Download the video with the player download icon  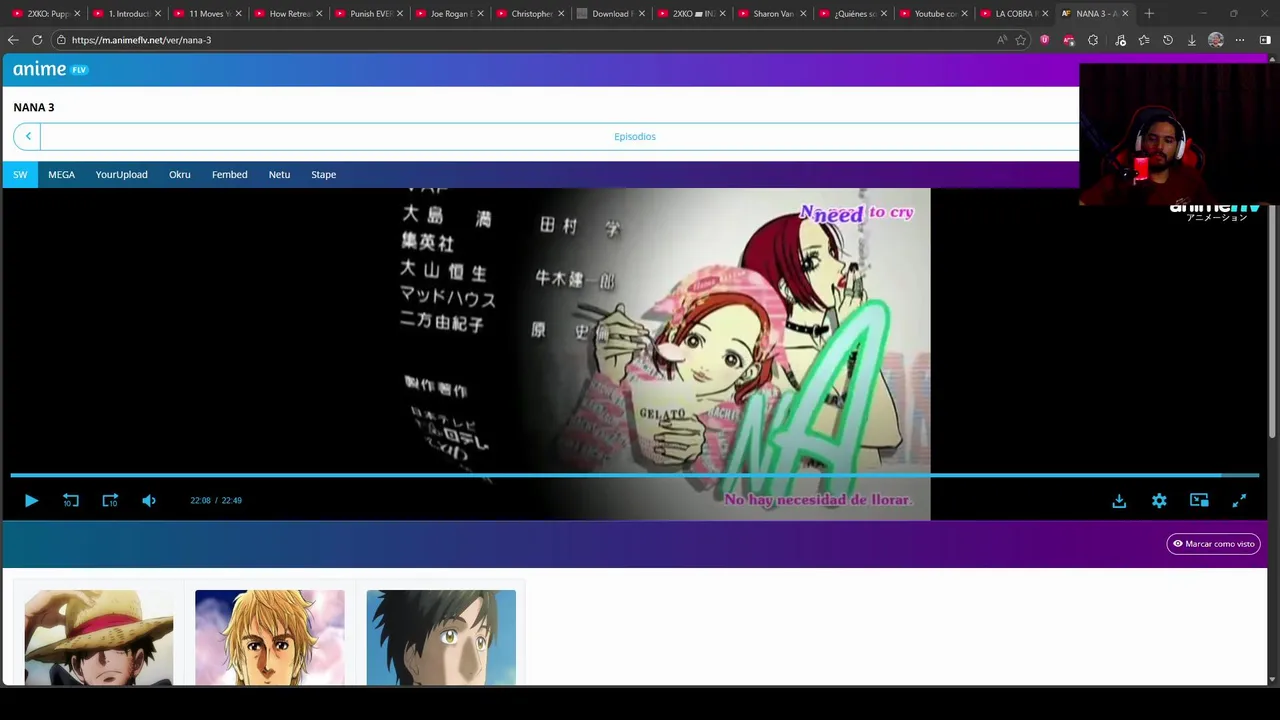[1119, 500]
